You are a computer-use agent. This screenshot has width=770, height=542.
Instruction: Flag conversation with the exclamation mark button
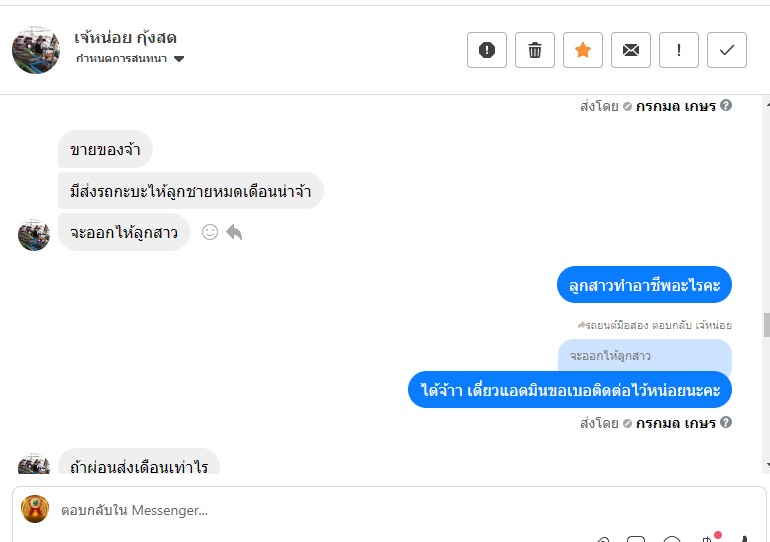(x=679, y=50)
